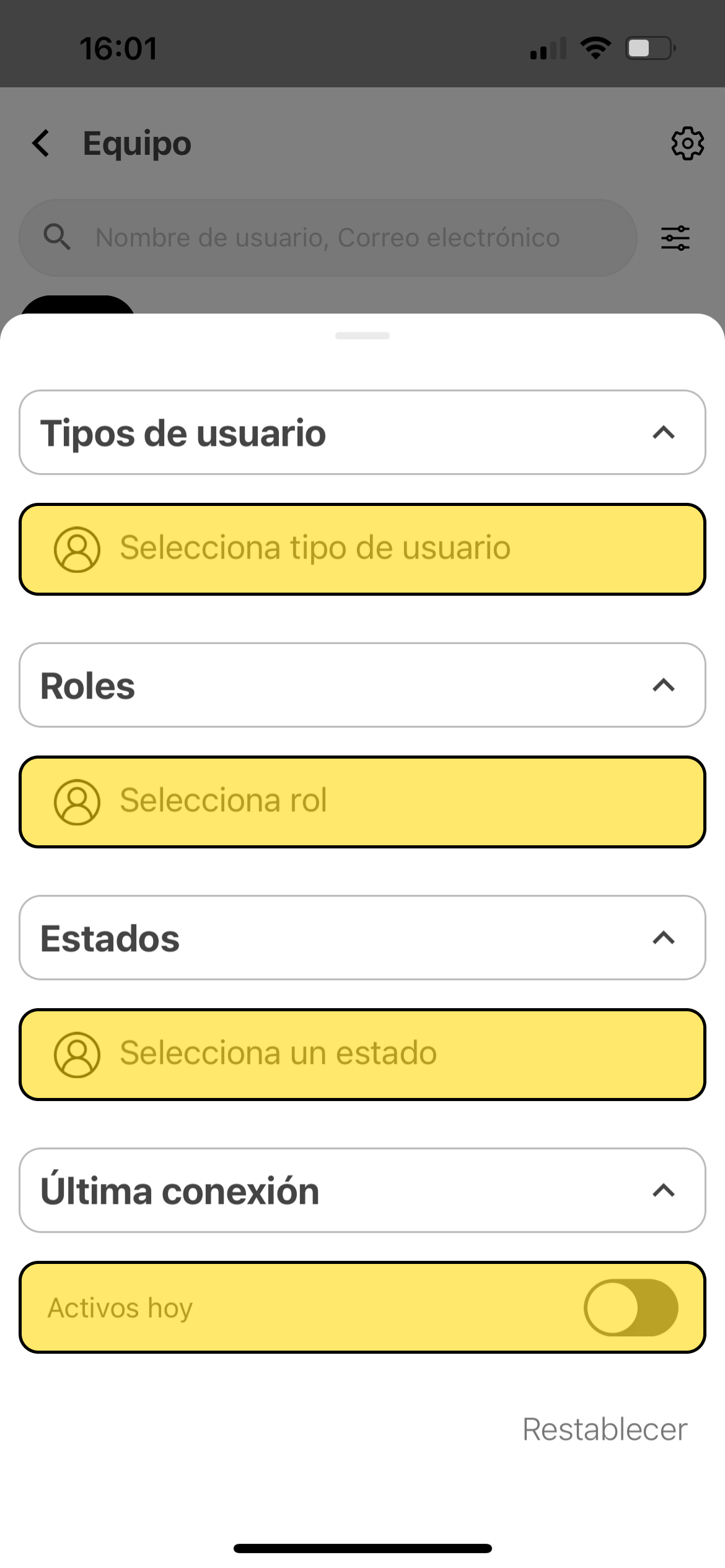The width and height of the screenshot is (725, 1568).
Task: Tap the Wi-Fi status icon
Action: (x=595, y=48)
